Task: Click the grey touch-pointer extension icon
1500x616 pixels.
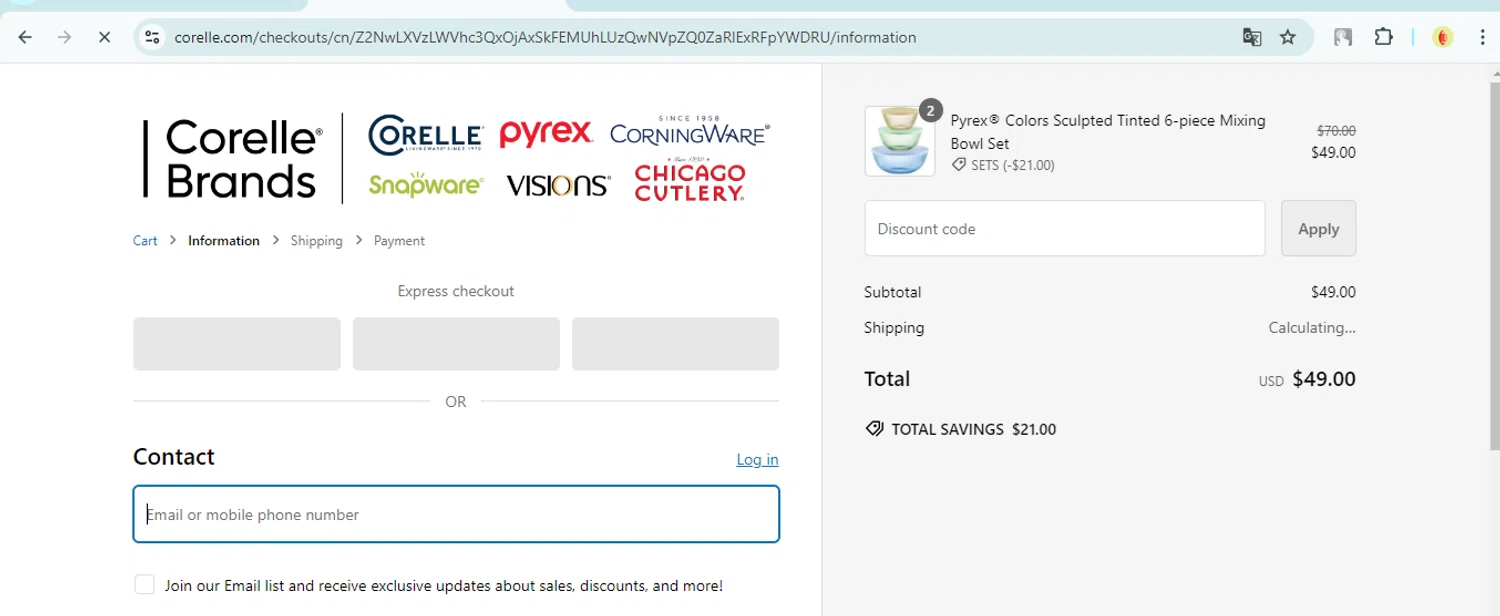Action: click(x=1343, y=37)
